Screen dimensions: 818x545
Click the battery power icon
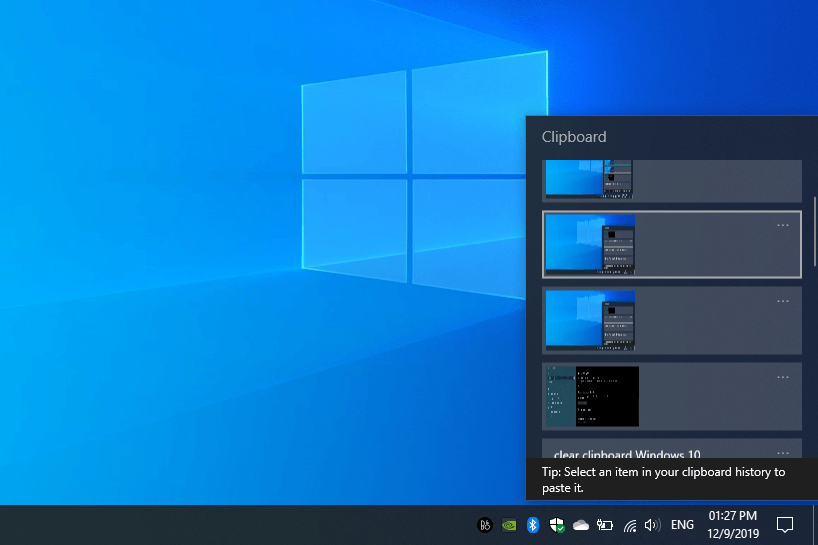[605, 525]
